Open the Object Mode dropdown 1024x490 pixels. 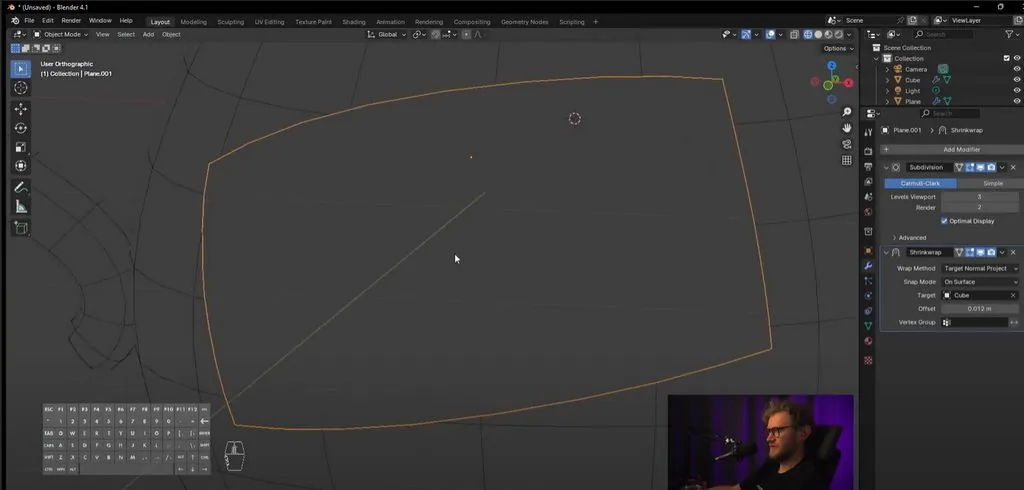click(61, 35)
